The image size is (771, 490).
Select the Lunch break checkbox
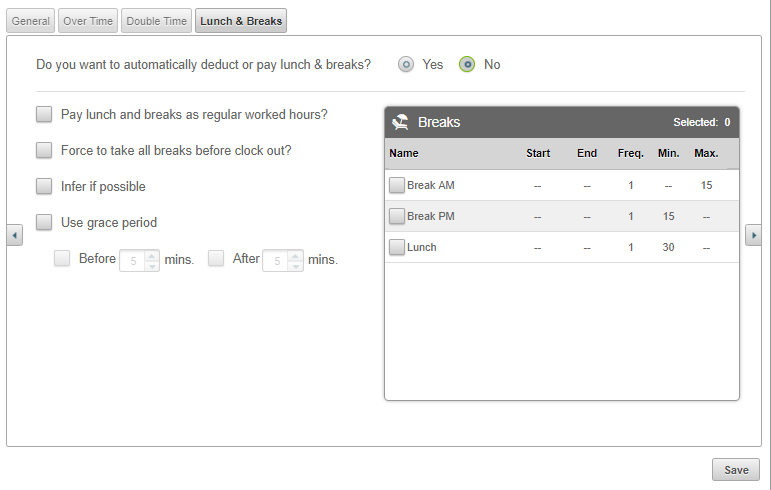(x=397, y=247)
